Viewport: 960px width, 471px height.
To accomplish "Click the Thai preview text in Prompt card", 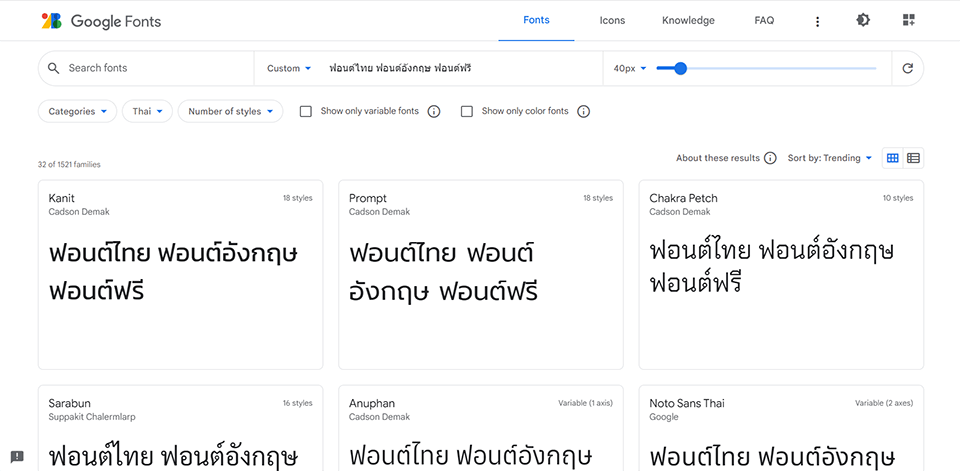I will coord(443,273).
